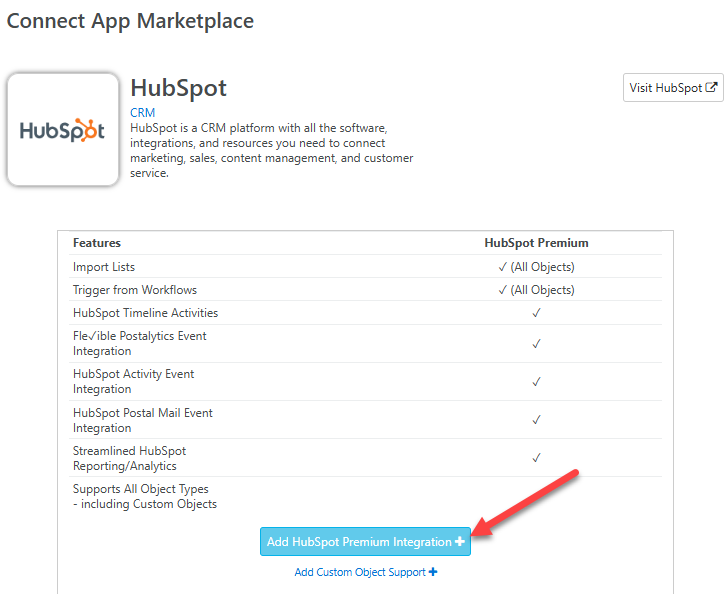
Task: Click the HubSpot Premium column header
Action: pos(536,243)
